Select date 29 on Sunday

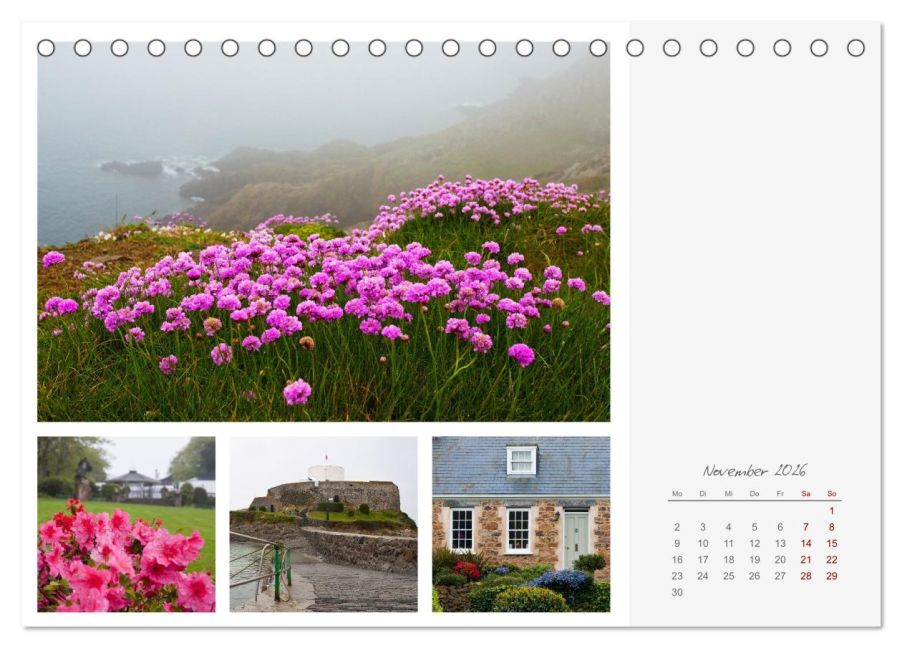point(832,576)
